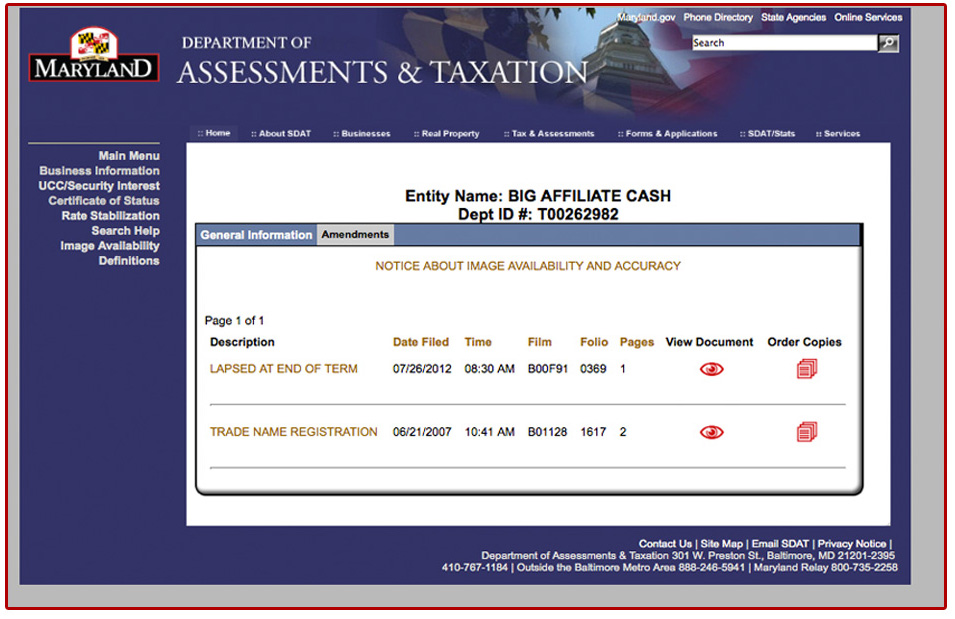
Task: Select the date 07/26/2012
Action: [x=421, y=369]
